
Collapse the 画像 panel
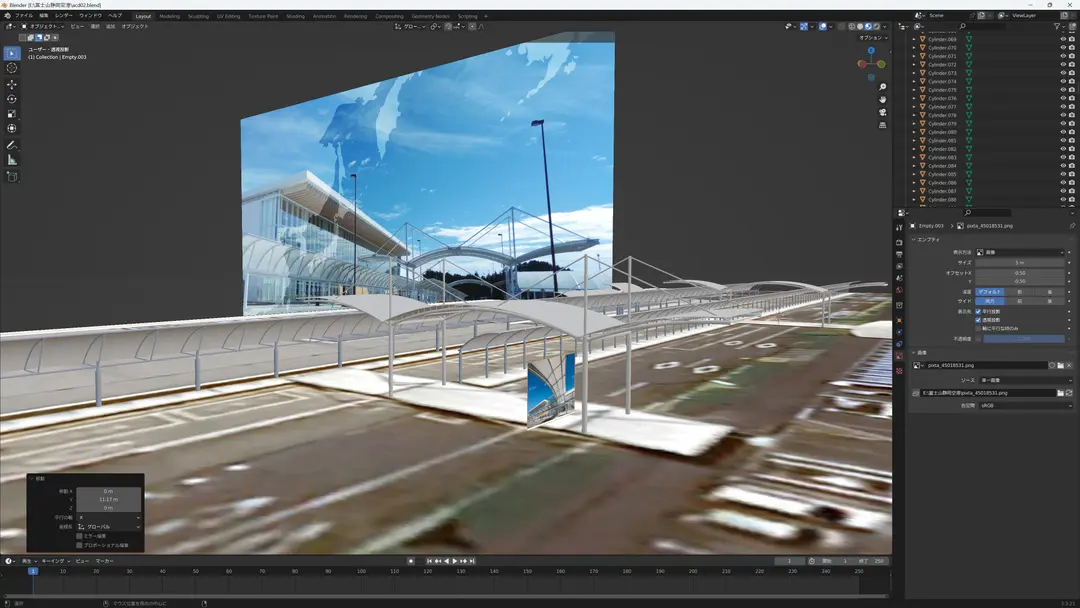913,353
